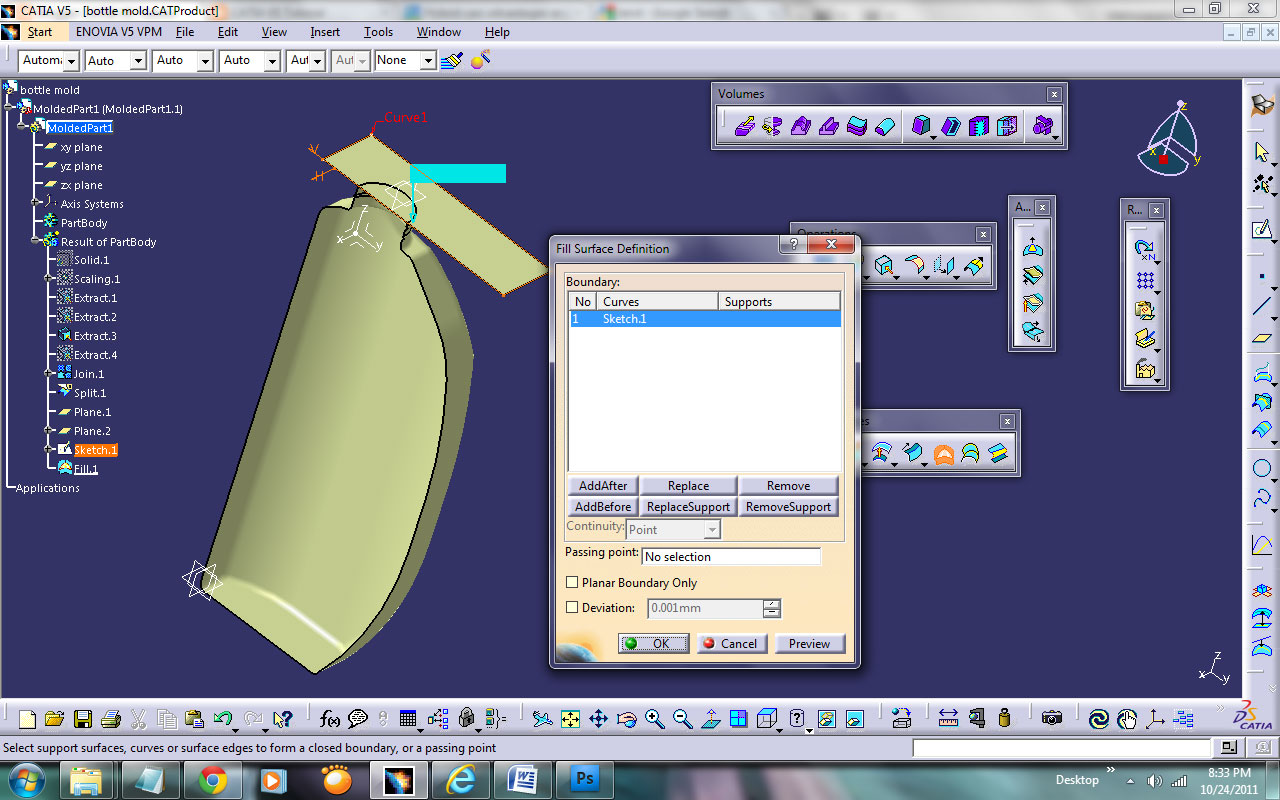This screenshot has width=1280, height=800.
Task: Select the orange Fill tool in the Surfaces toolbar
Action: pos(943,453)
